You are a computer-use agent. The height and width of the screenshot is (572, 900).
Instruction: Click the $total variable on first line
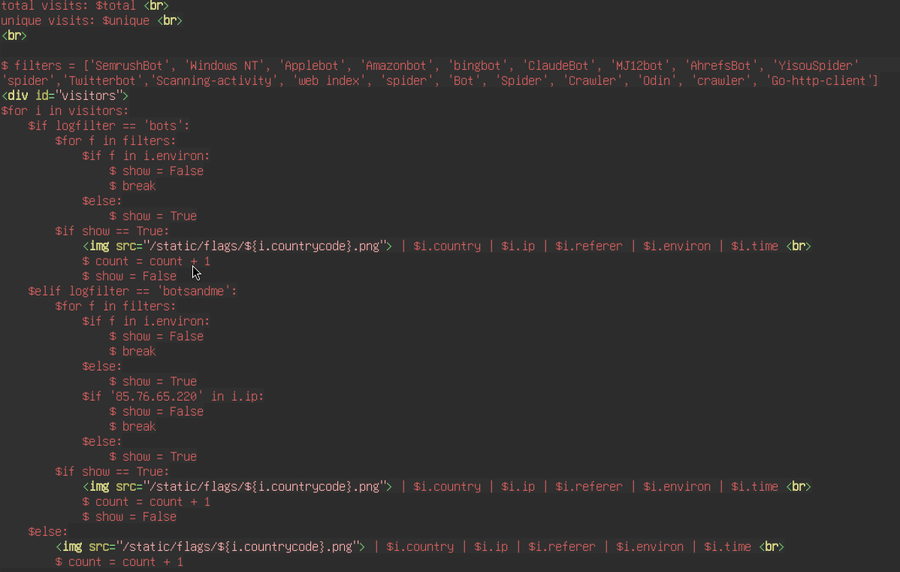pyautogui.click(x=116, y=6)
